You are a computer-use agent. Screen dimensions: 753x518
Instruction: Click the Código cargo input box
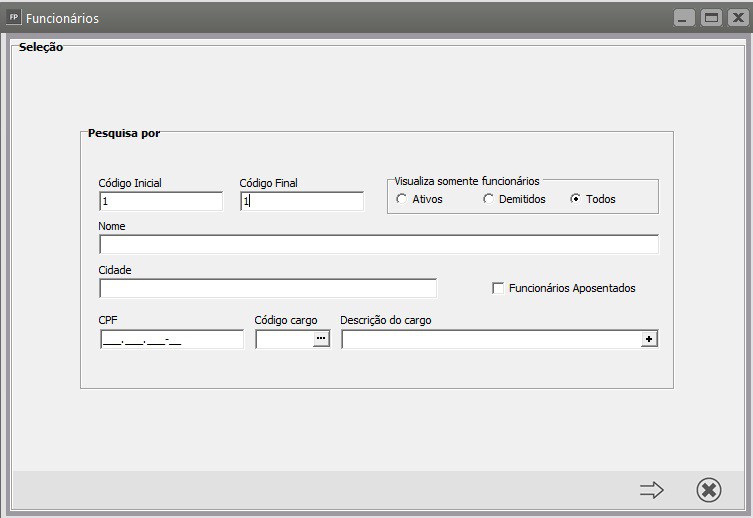click(284, 340)
